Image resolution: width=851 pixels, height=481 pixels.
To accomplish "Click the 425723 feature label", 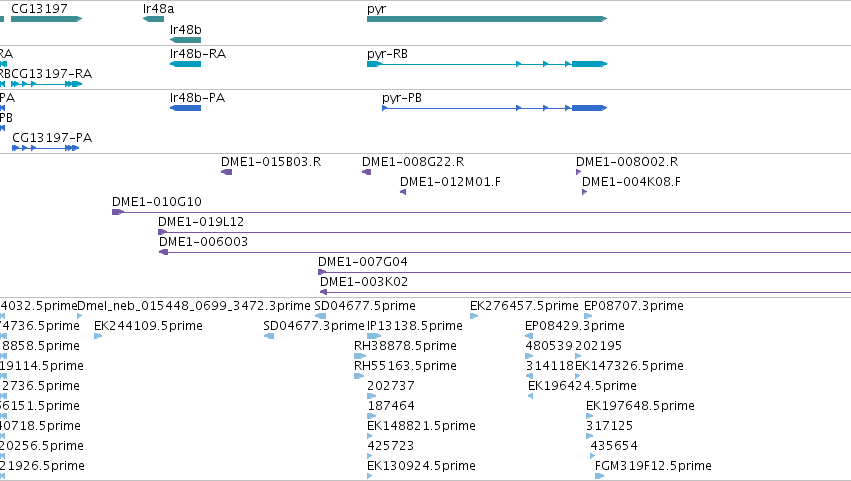I will pos(391,447).
